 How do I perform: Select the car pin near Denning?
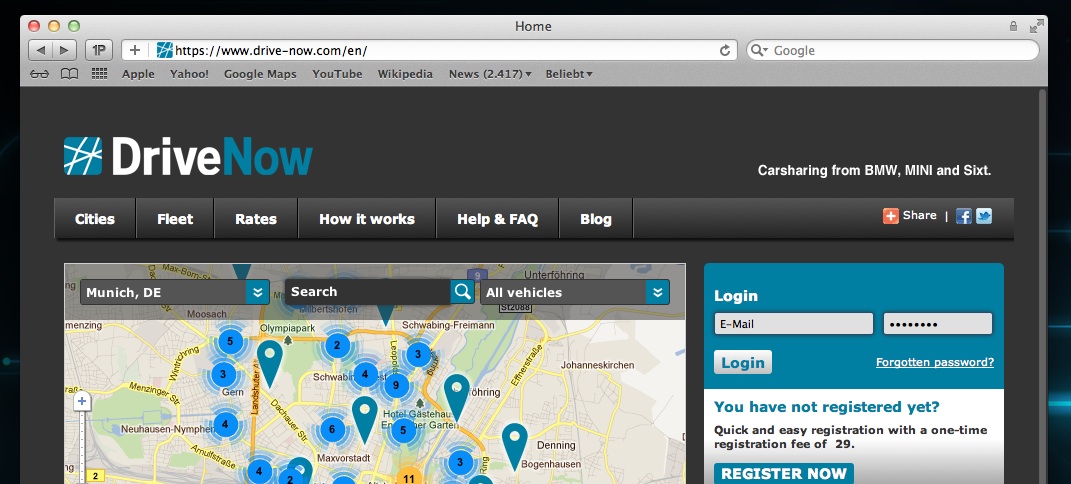[x=515, y=446]
